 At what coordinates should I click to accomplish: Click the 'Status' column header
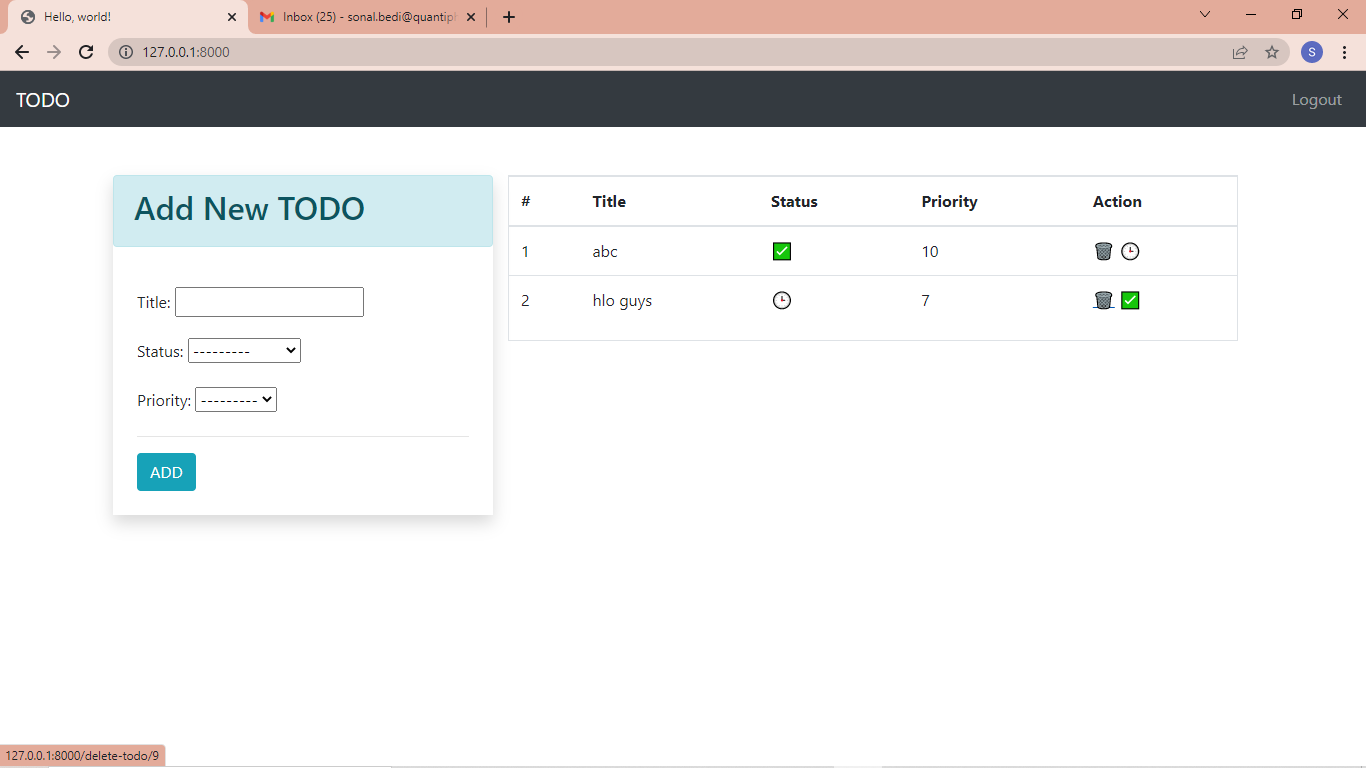(794, 201)
